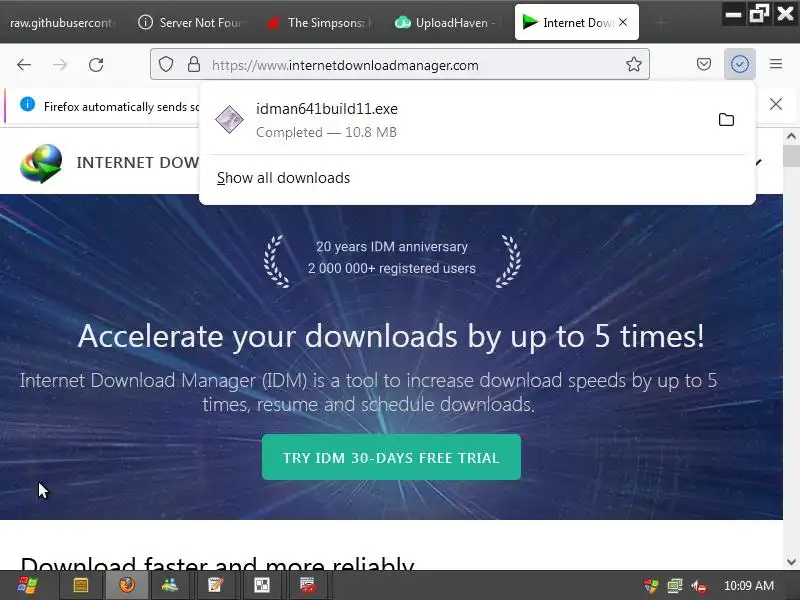Reload the current page
The height and width of the screenshot is (600, 800).
pos(96,65)
